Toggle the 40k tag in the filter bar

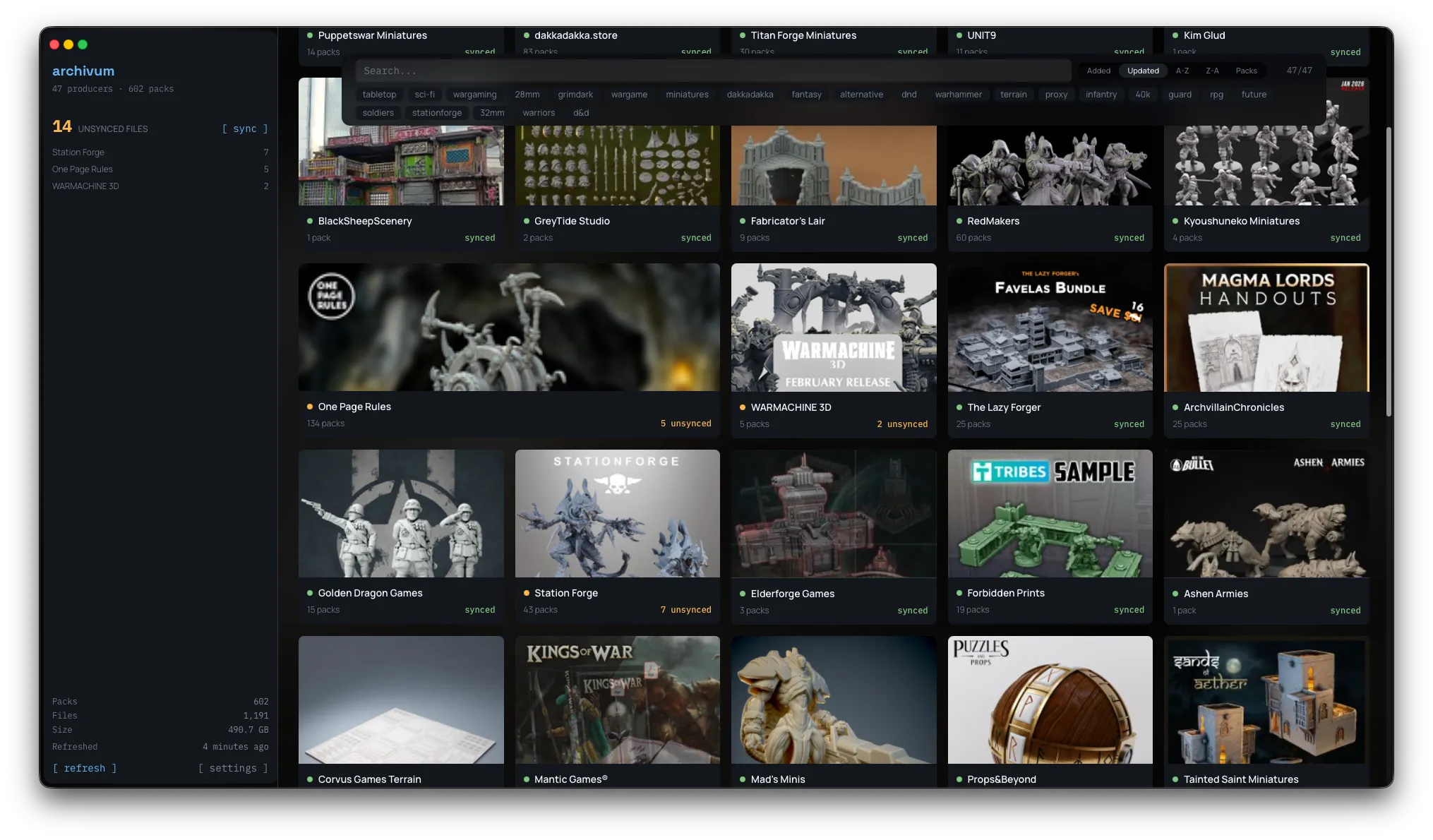pyautogui.click(x=1143, y=94)
